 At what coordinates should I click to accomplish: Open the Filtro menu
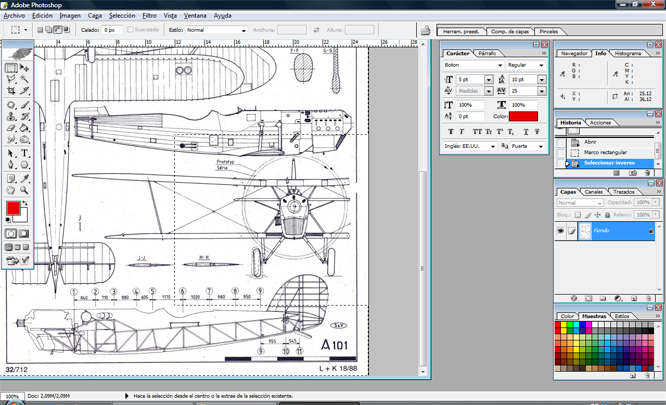tap(149, 16)
